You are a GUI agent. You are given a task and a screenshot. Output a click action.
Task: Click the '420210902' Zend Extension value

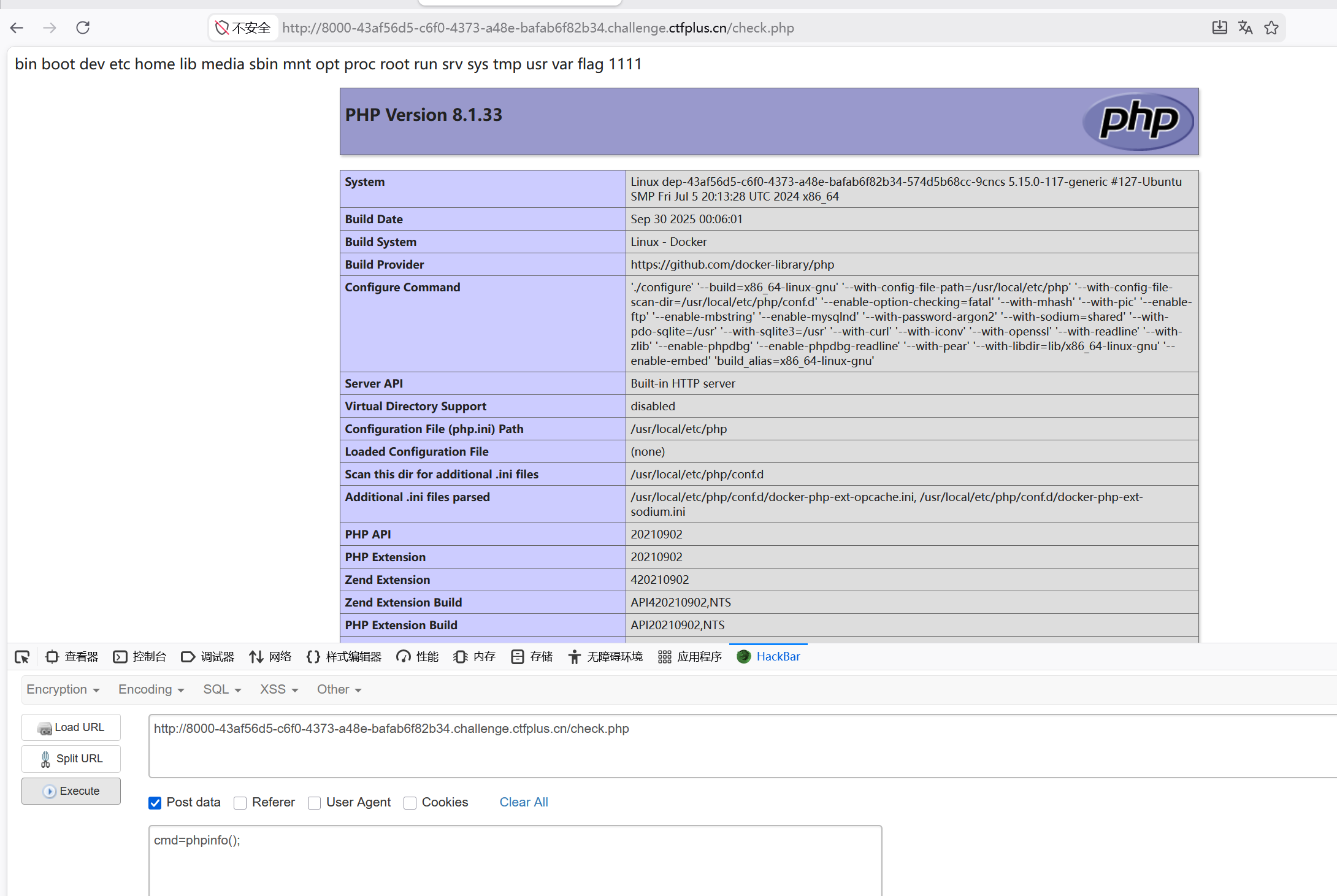tap(660, 580)
